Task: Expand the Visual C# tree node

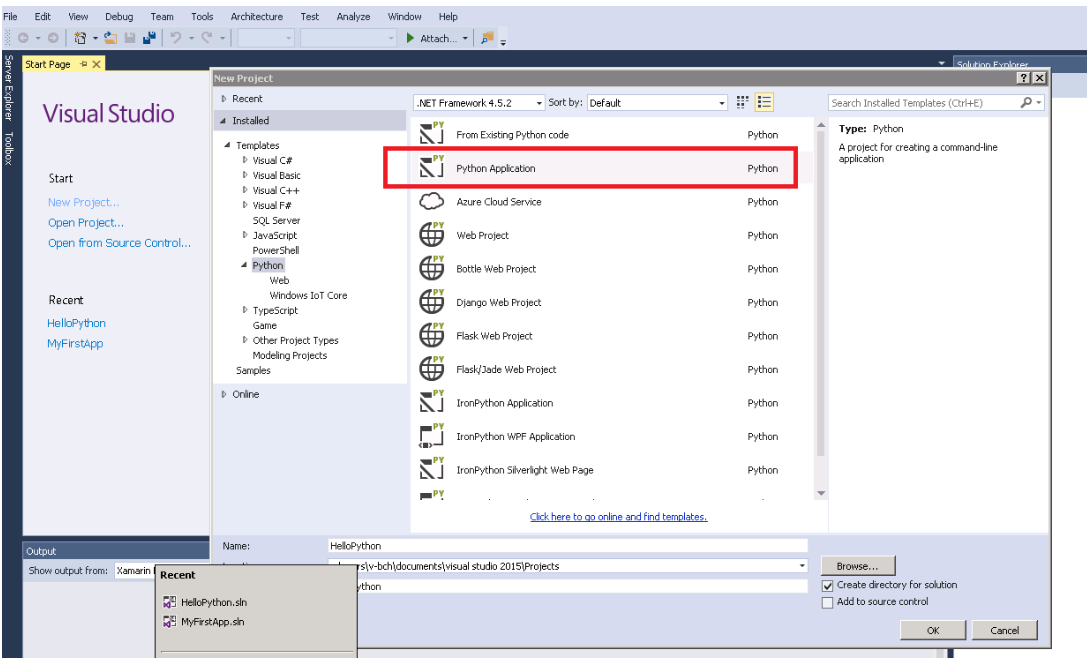Action: [x=245, y=160]
